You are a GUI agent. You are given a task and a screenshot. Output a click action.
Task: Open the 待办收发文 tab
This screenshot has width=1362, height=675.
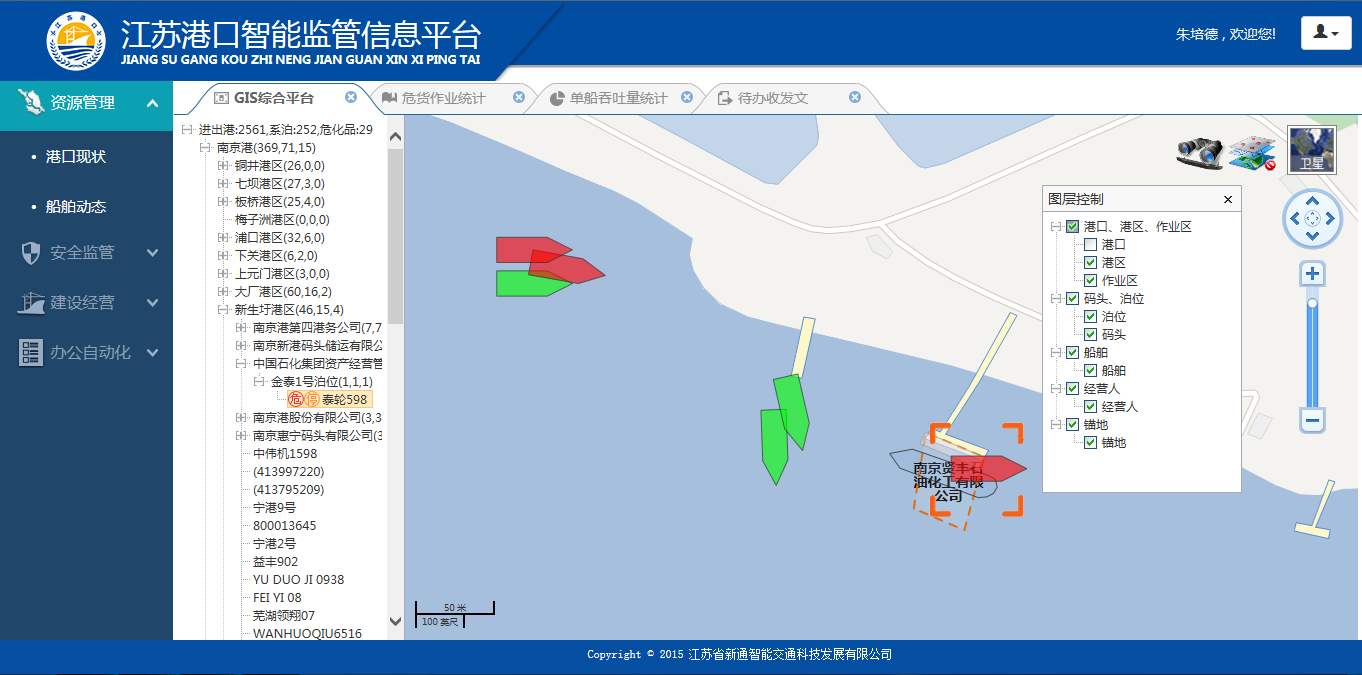pyautogui.click(x=772, y=98)
